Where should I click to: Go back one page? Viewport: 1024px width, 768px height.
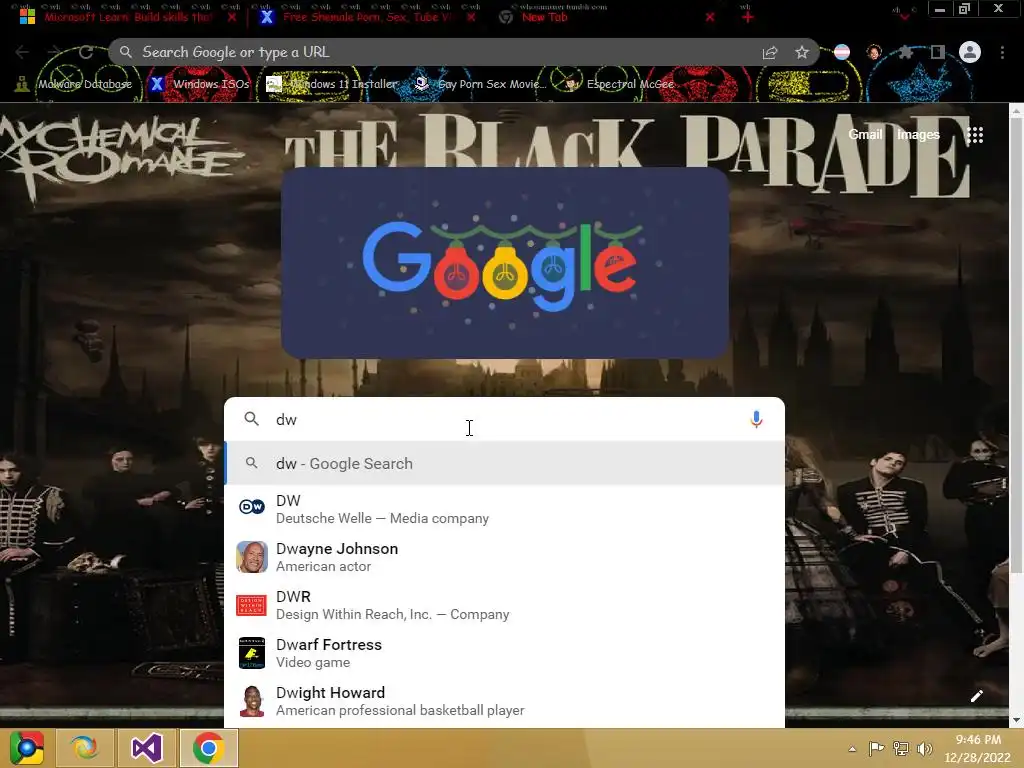[x=22, y=52]
